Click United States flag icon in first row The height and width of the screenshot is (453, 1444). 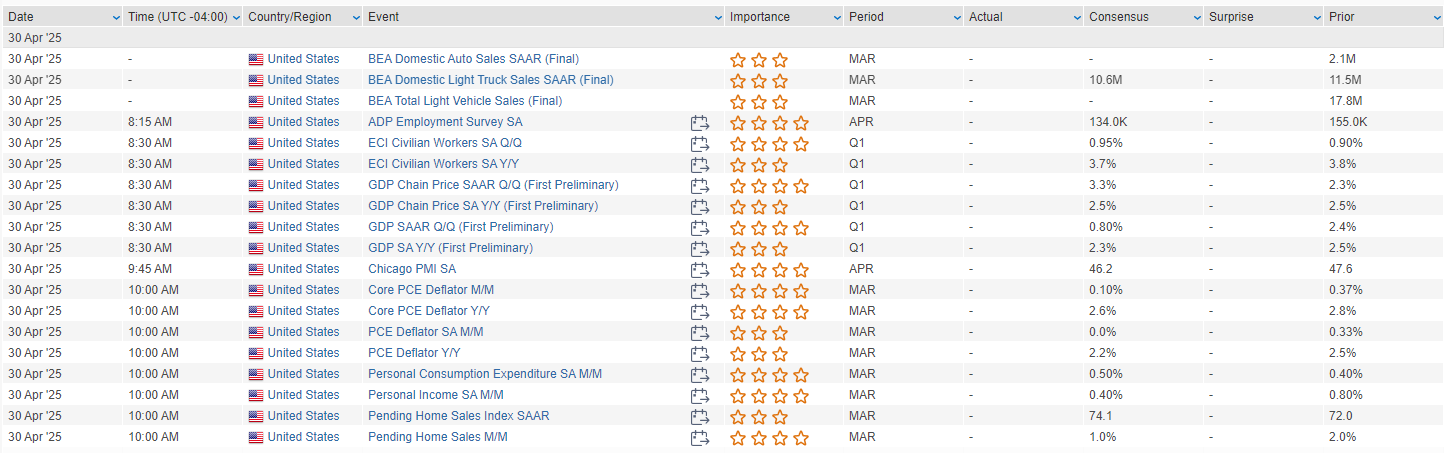coord(256,59)
